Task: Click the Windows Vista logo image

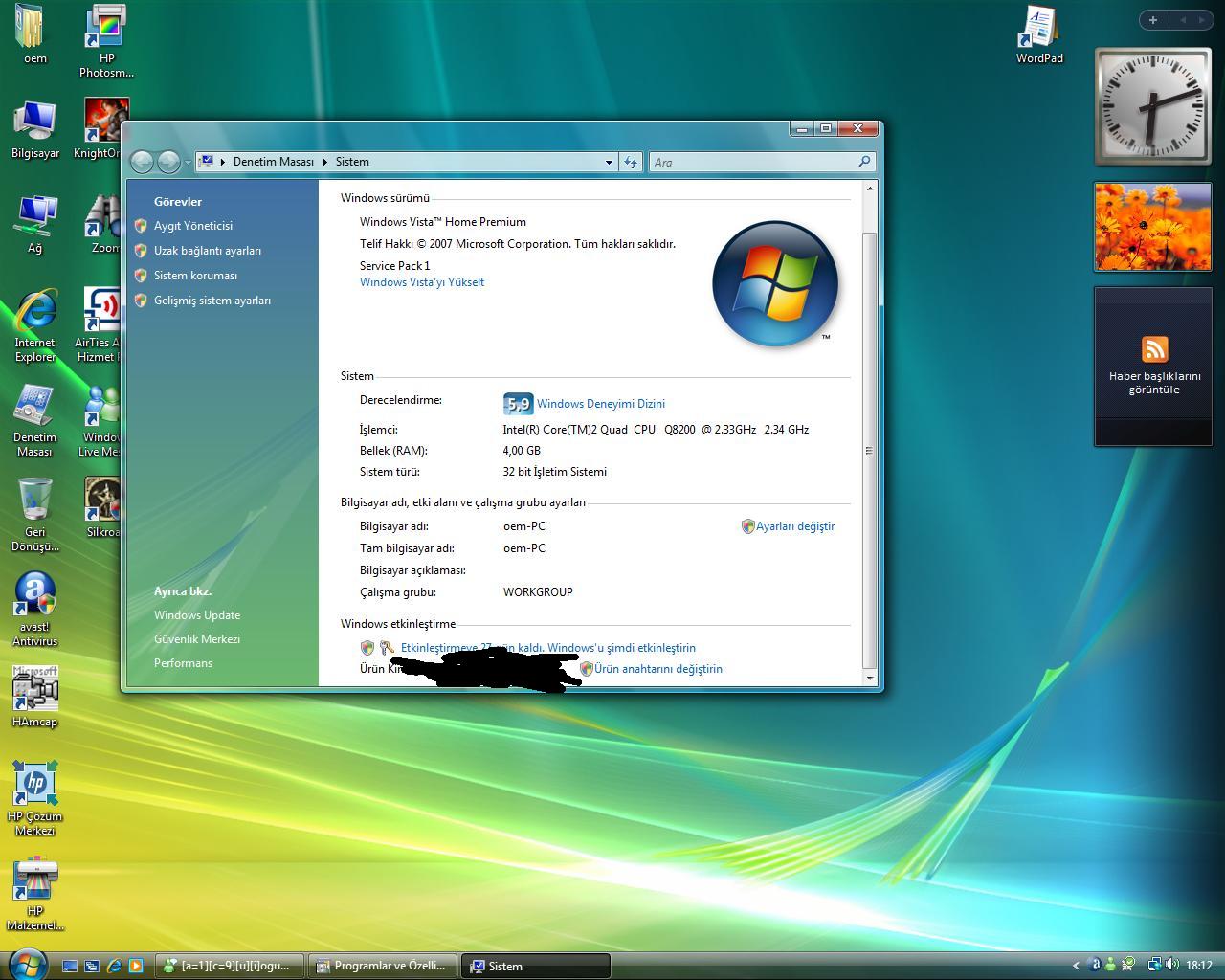Action: [775, 283]
